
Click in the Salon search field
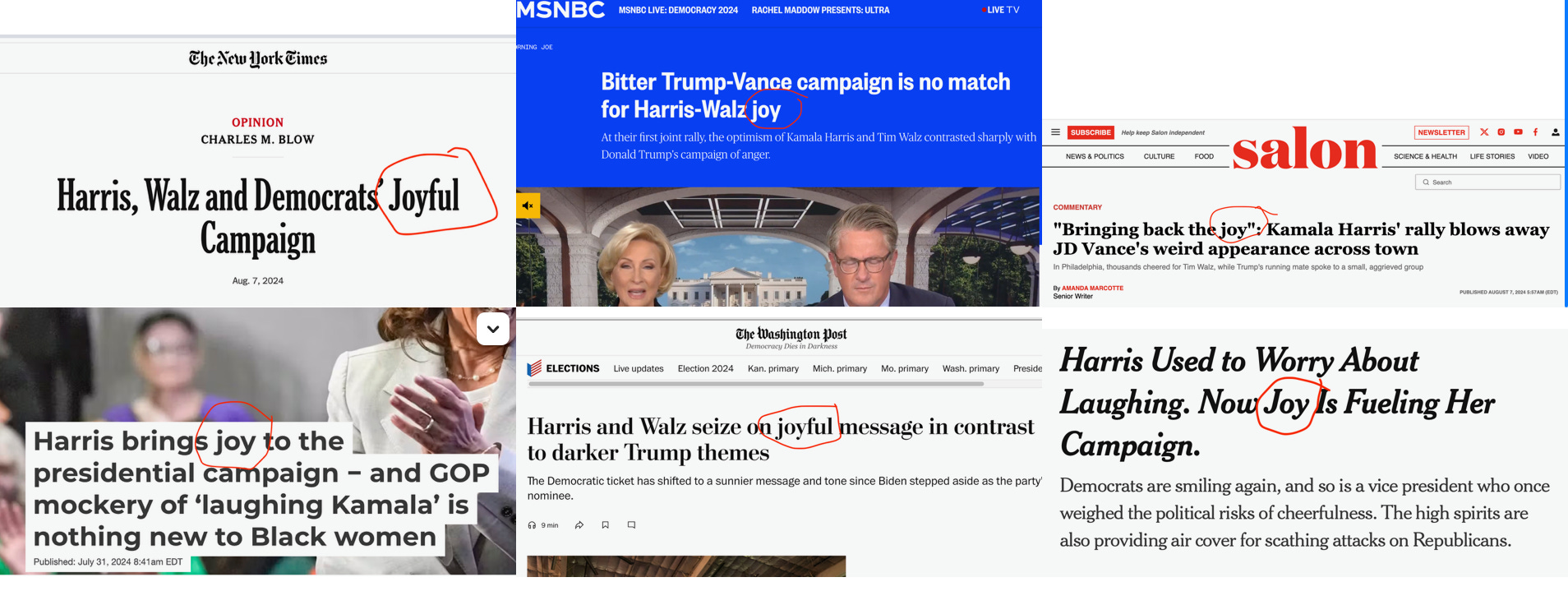(1487, 182)
